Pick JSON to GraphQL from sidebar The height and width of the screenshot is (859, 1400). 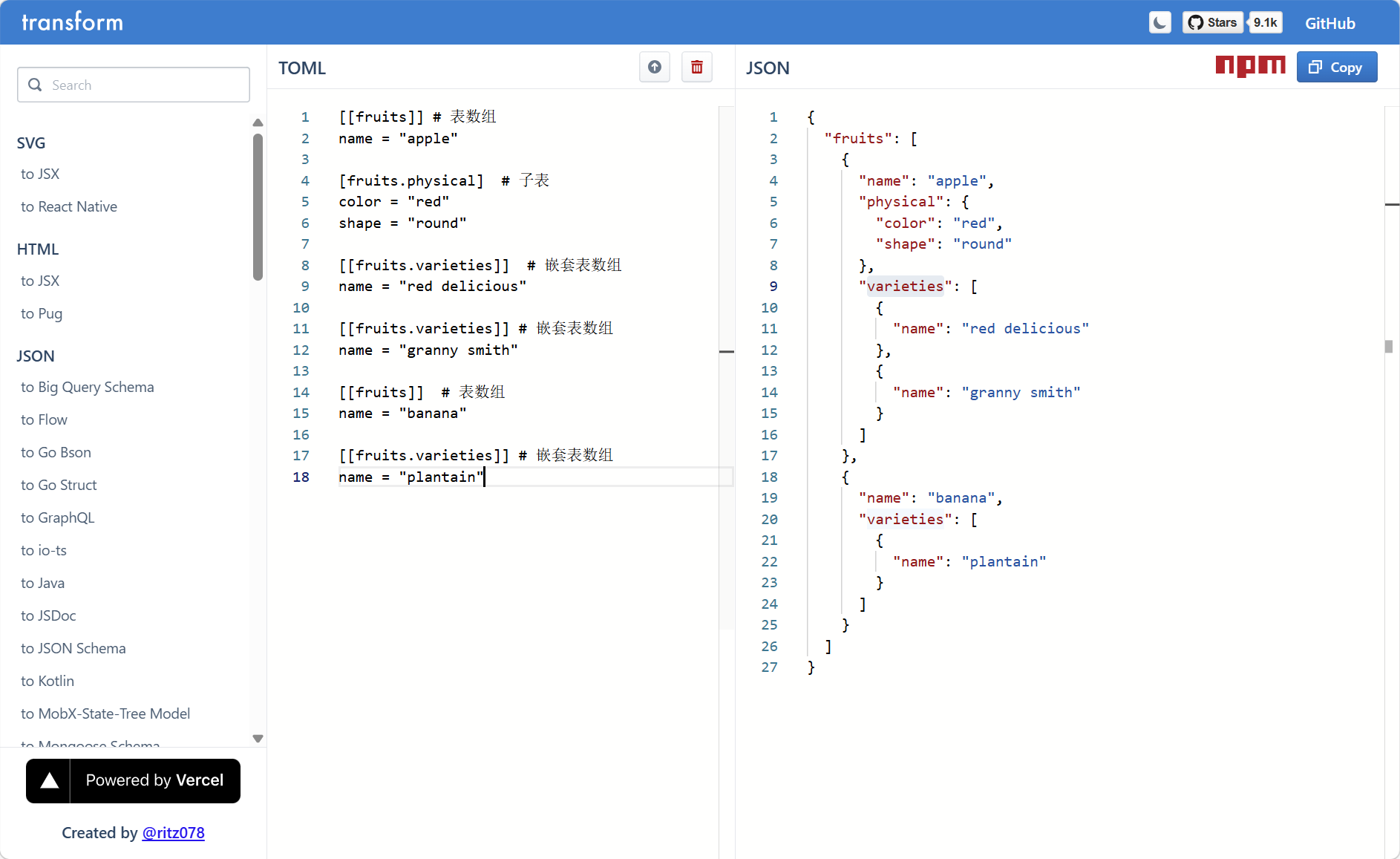tap(58, 517)
